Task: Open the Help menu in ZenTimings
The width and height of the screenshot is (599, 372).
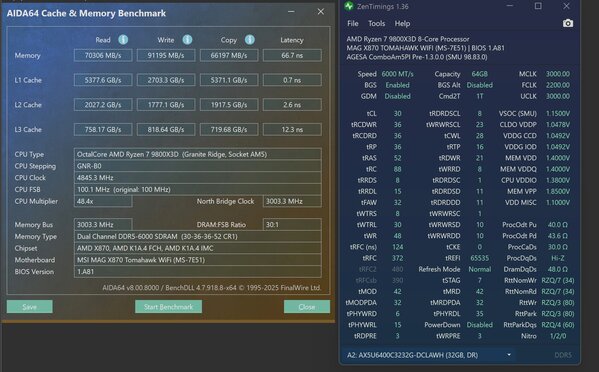Action: pos(402,24)
